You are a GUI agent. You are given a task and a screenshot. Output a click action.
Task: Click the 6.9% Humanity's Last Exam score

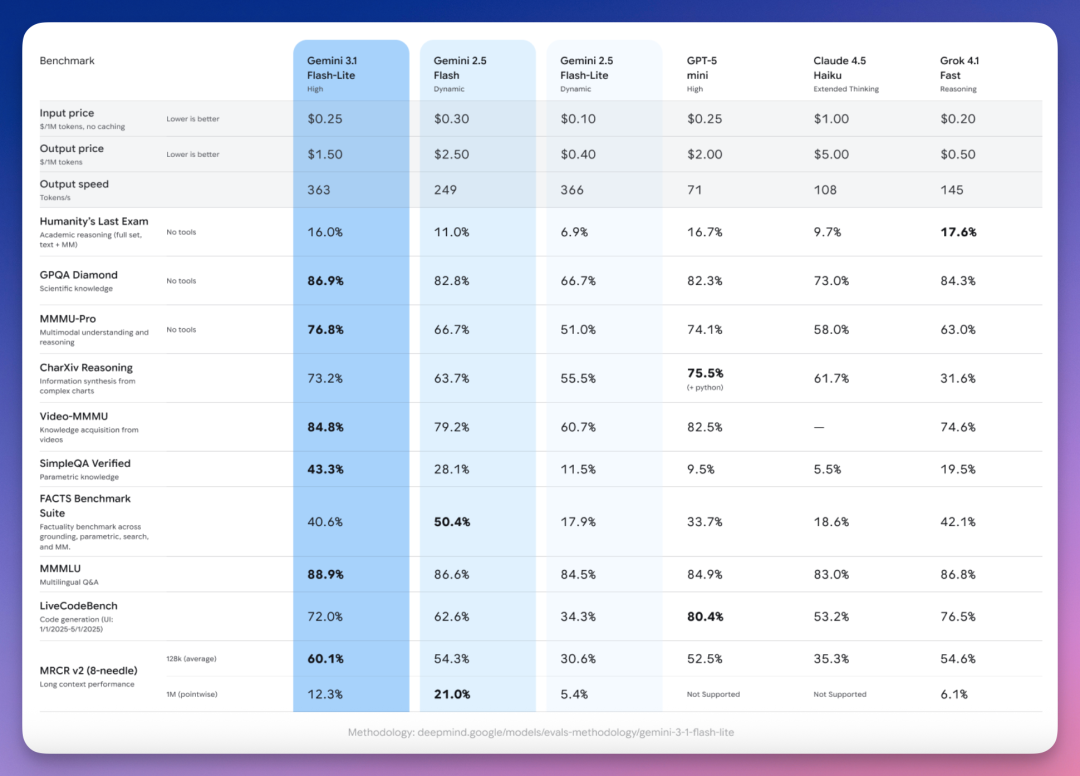point(574,232)
